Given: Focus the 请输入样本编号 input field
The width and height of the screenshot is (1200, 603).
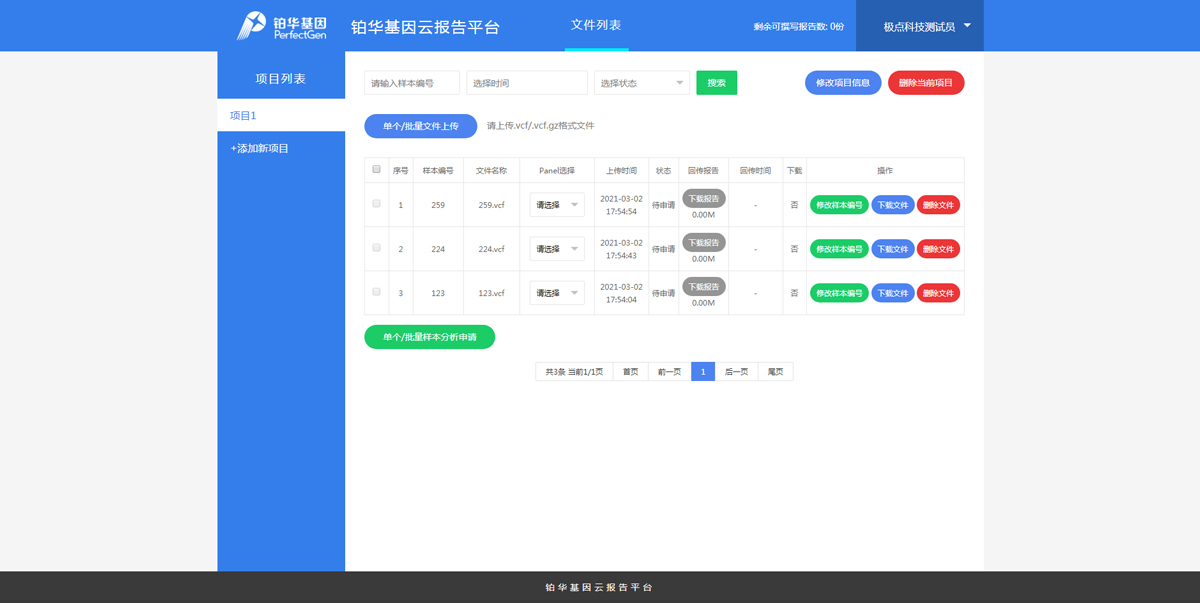Looking at the screenshot, I should click(x=412, y=83).
